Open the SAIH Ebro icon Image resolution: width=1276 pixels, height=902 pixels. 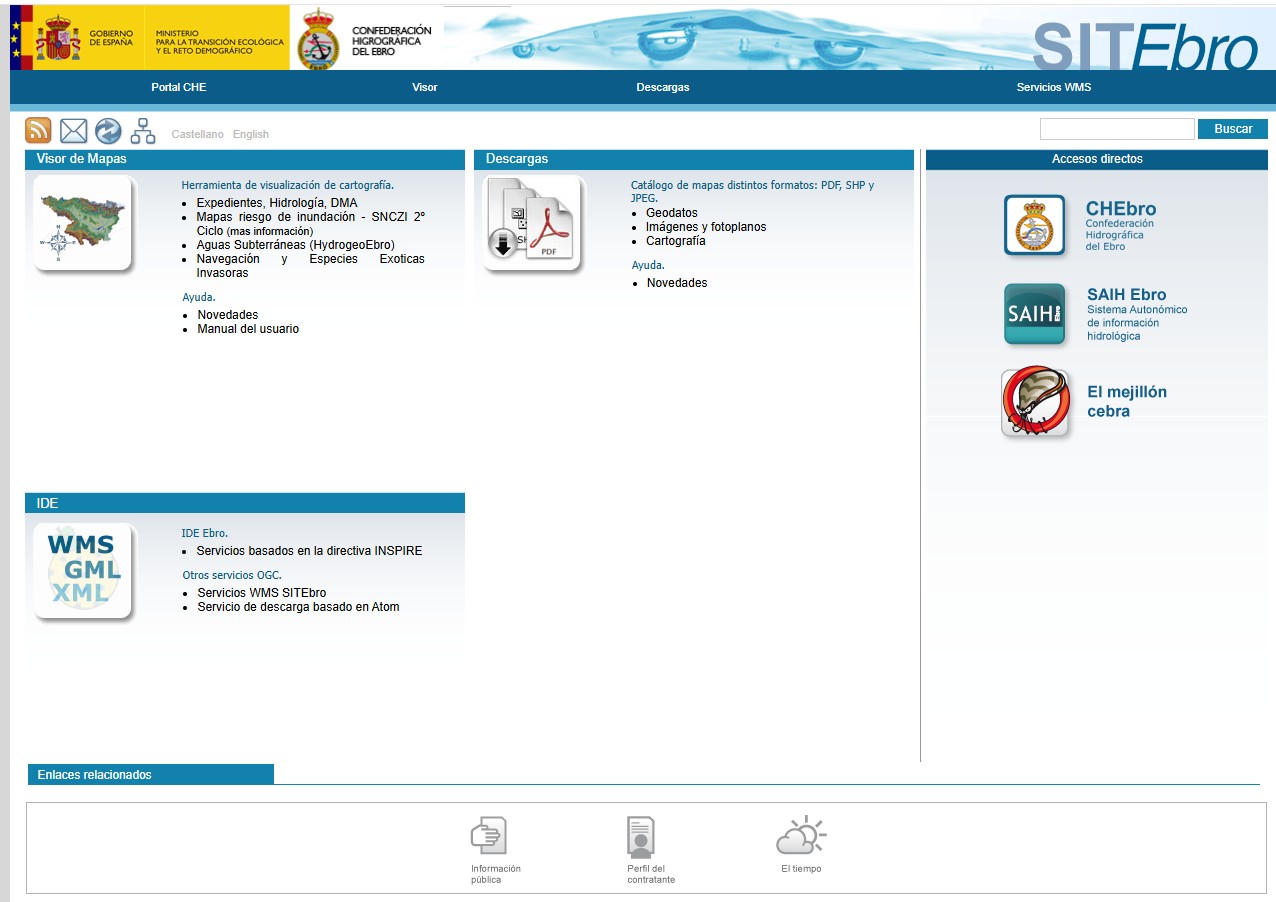[x=1035, y=314]
